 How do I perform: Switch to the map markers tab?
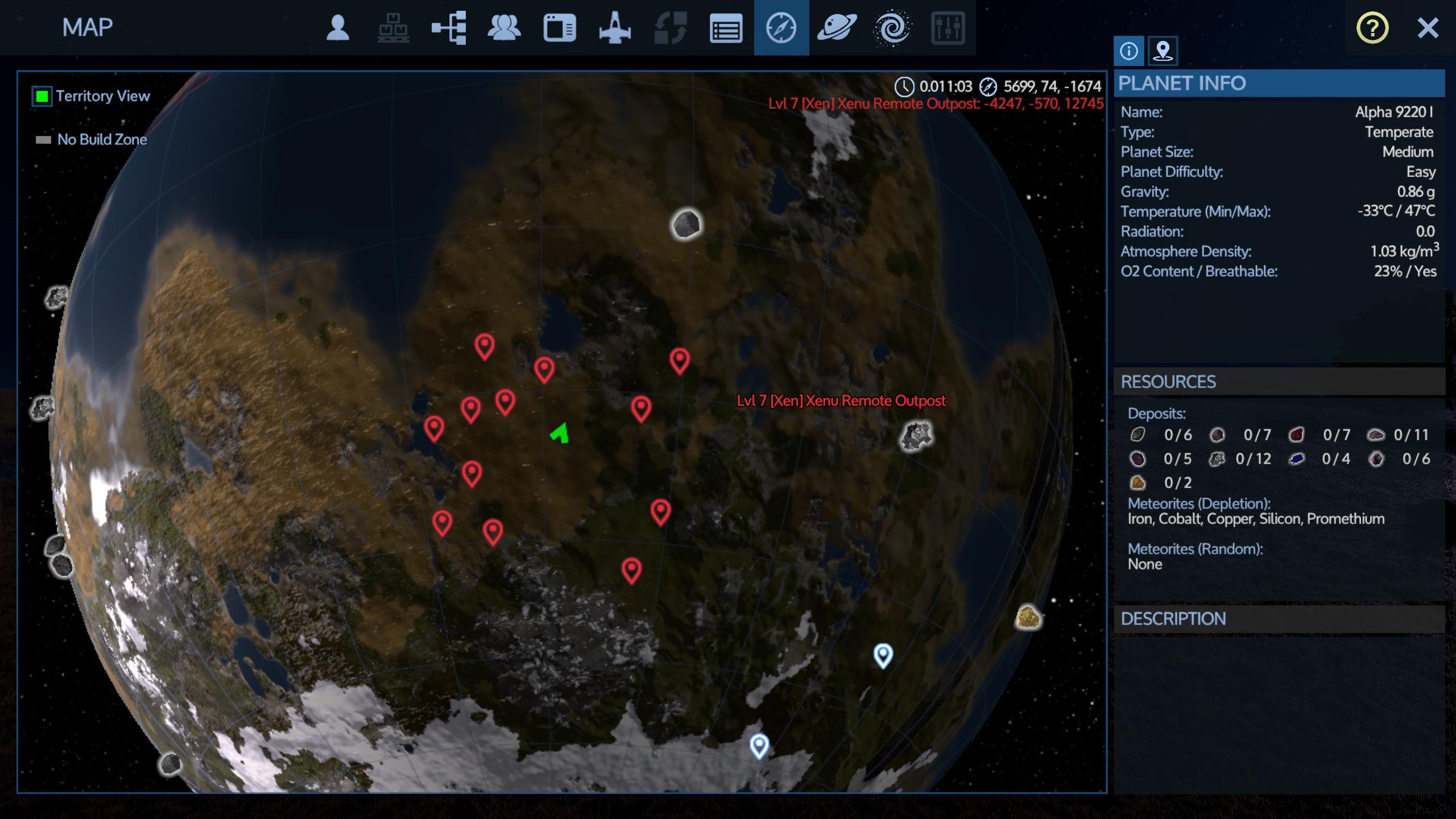coord(1163,51)
